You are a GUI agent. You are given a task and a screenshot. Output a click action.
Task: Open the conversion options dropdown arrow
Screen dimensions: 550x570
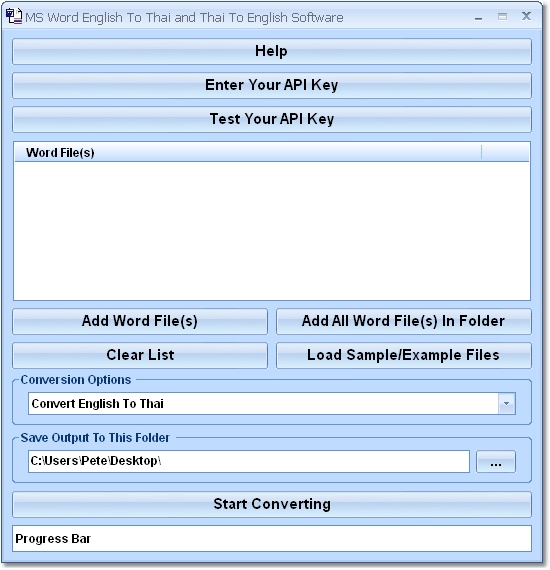coord(506,404)
